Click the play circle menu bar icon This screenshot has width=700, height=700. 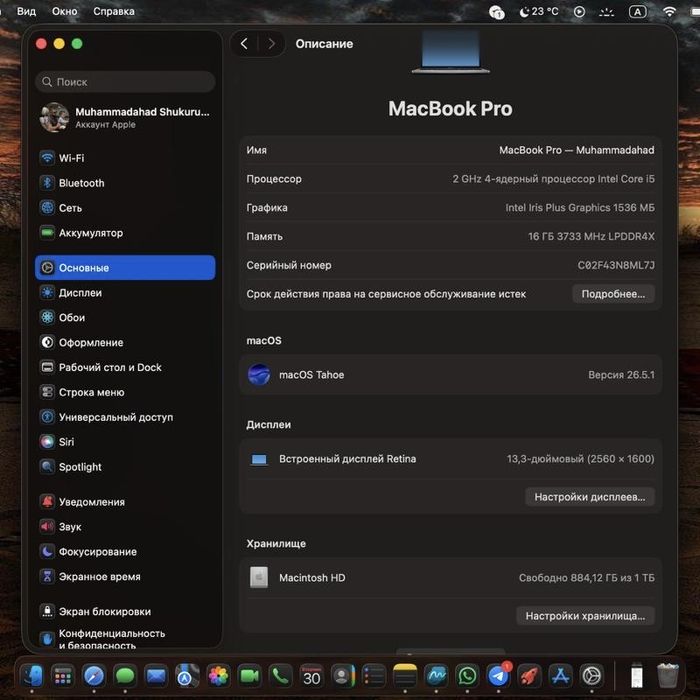click(579, 12)
